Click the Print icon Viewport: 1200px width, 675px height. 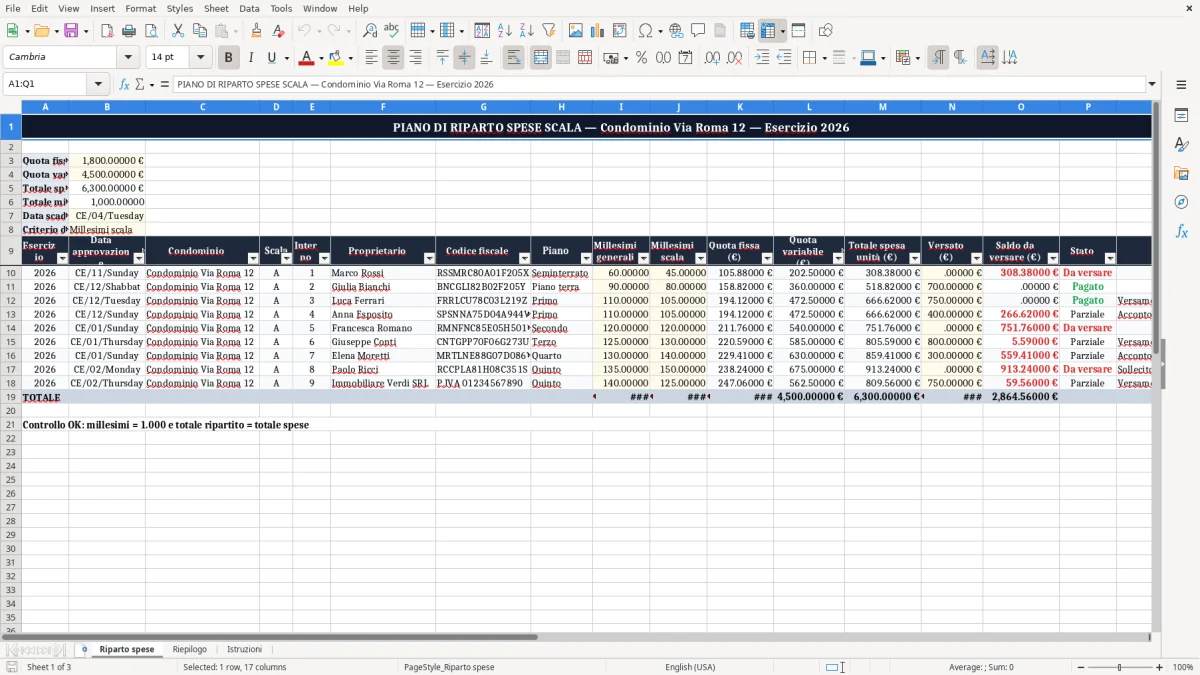coord(129,31)
